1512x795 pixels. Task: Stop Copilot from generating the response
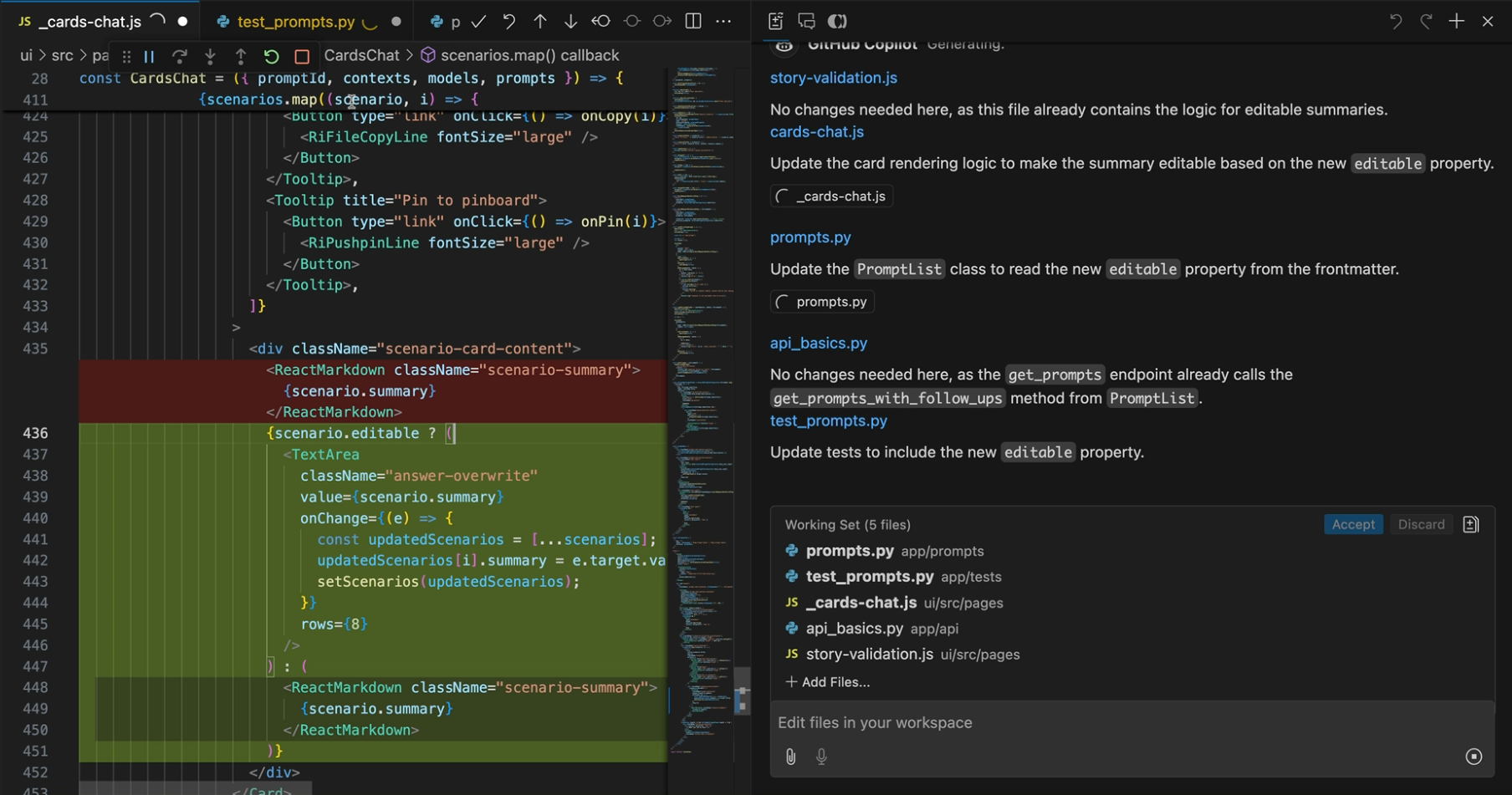coord(1474,756)
